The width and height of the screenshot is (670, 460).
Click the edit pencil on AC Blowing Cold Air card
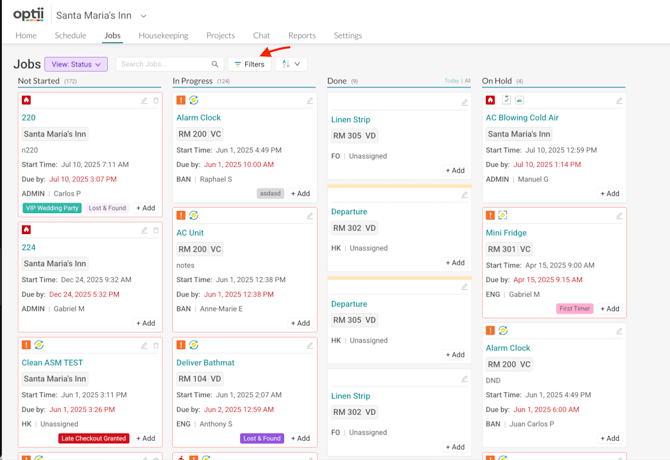[x=619, y=101]
